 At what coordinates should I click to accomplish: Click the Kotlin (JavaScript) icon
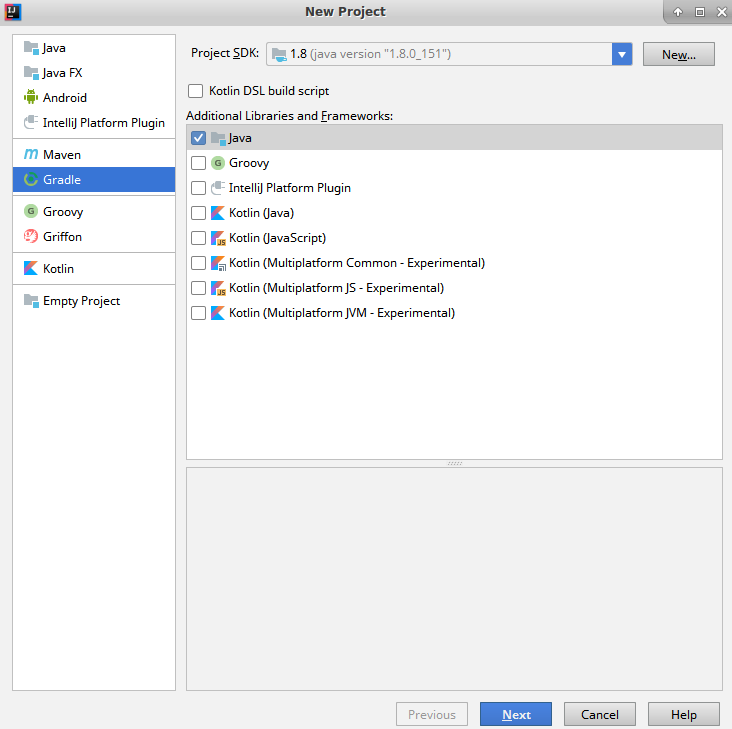(218, 238)
